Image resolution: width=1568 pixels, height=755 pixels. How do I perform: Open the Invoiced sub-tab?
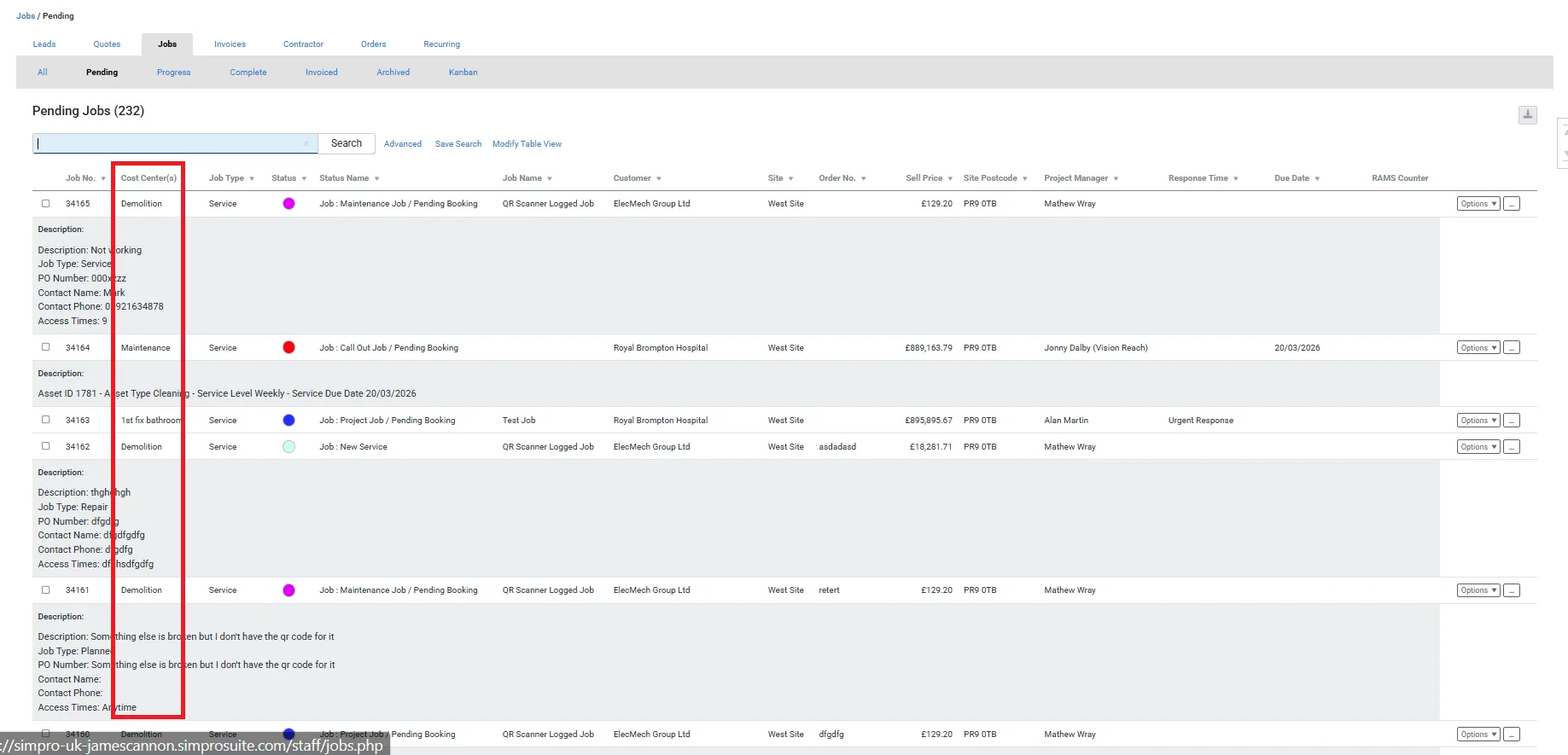coord(321,73)
